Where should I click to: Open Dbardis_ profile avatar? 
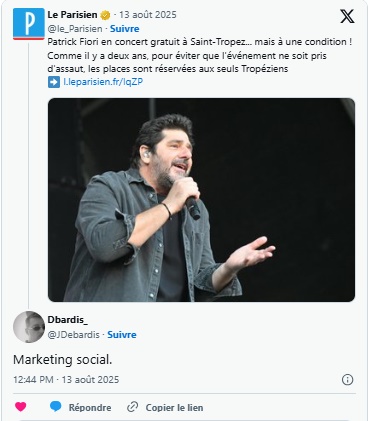click(x=29, y=327)
